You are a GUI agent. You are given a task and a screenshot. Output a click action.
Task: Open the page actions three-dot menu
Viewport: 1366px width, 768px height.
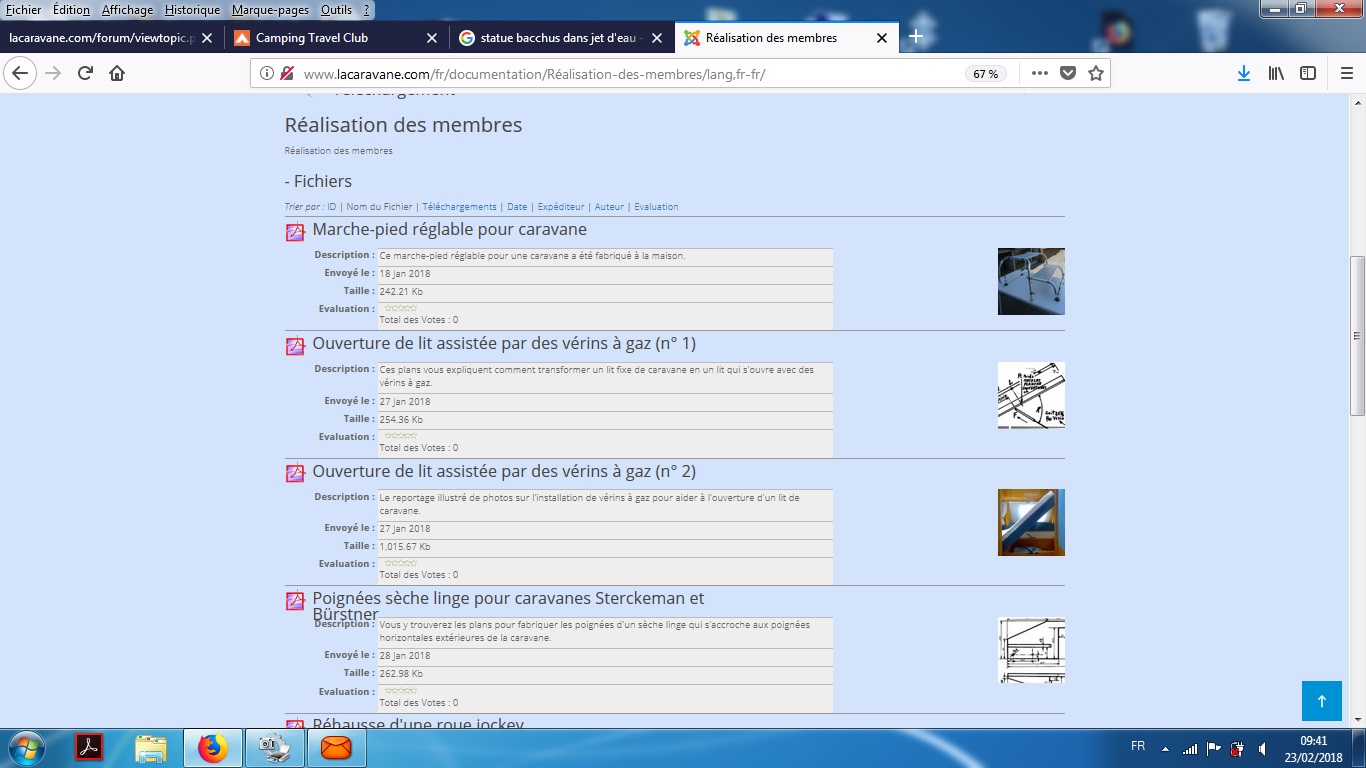1039,73
